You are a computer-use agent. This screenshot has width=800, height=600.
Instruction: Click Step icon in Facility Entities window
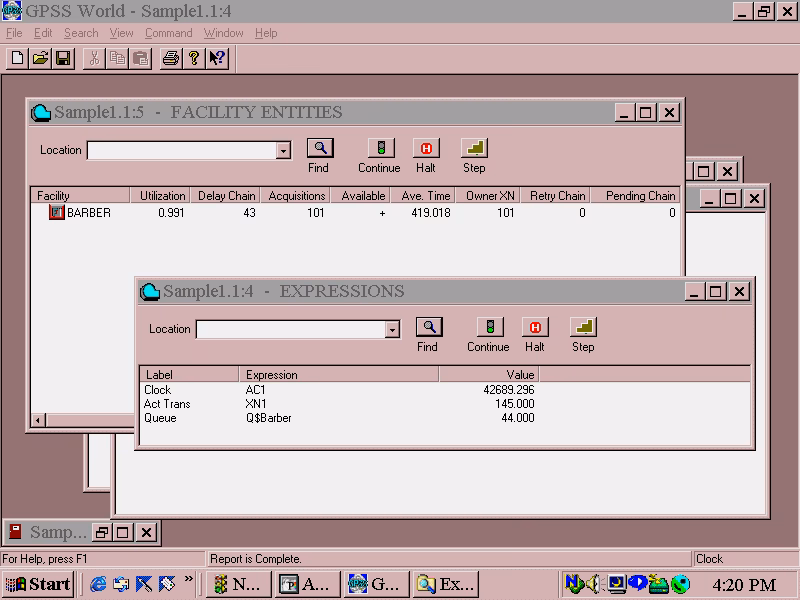pos(474,148)
